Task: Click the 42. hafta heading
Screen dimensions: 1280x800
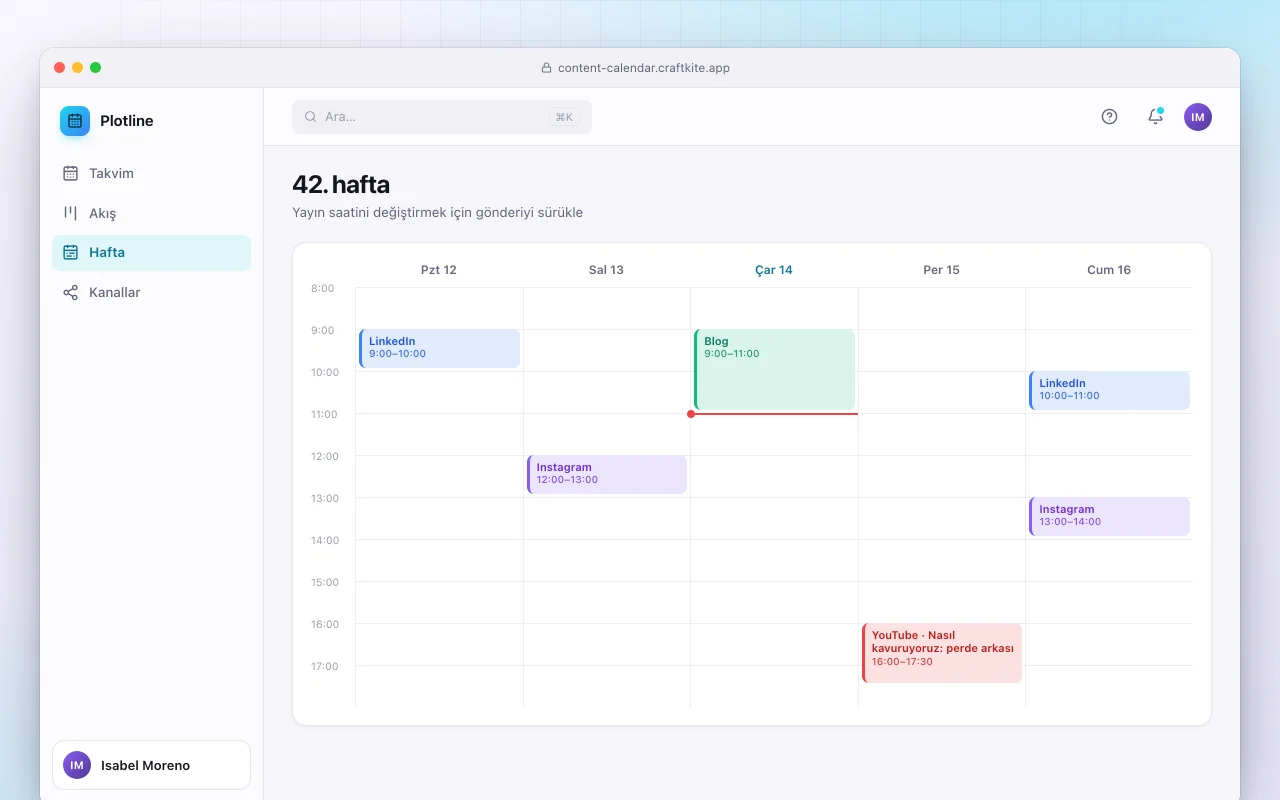Action: [x=341, y=185]
